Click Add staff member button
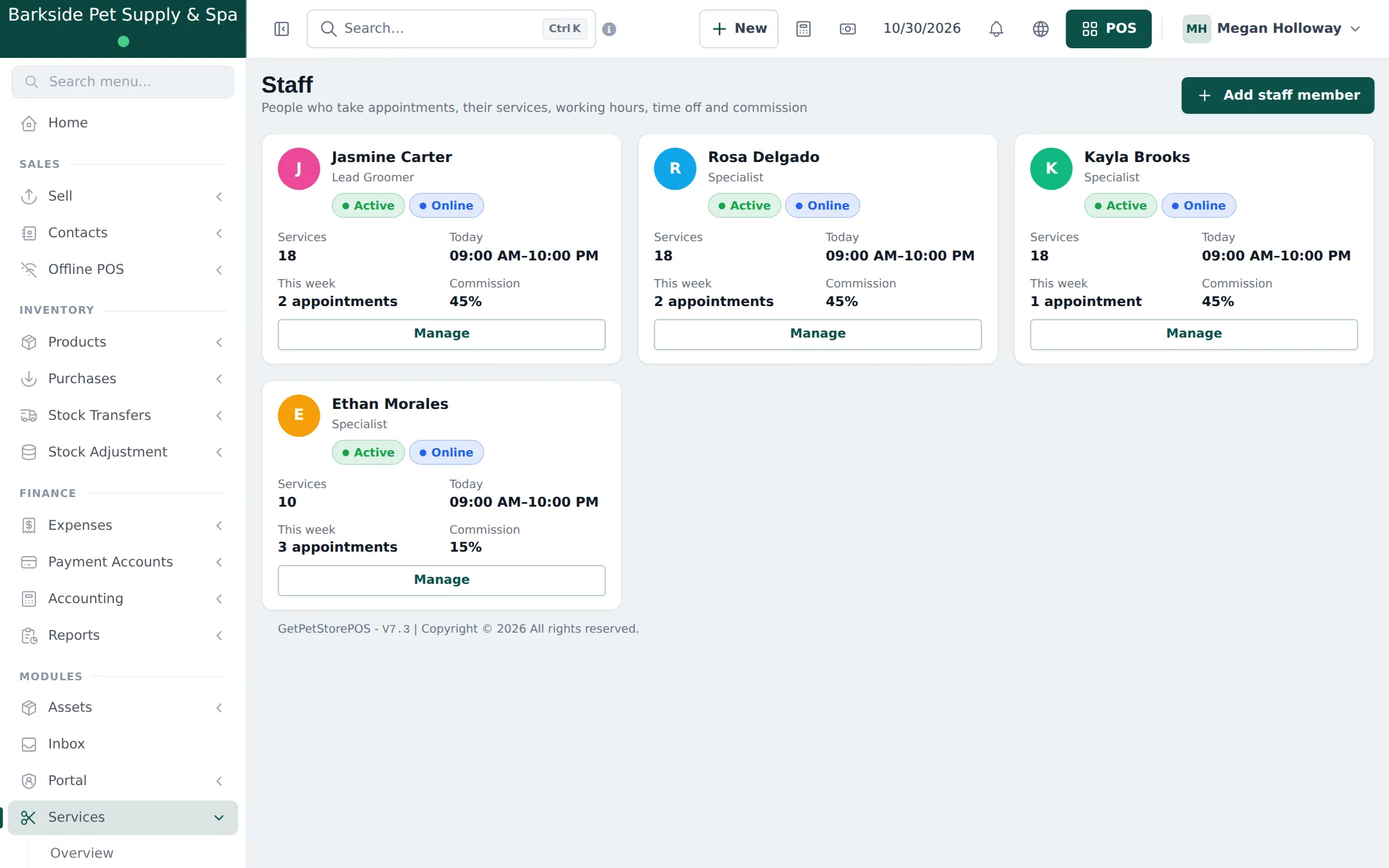The image size is (1389, 868). [x=1278, y=95]
